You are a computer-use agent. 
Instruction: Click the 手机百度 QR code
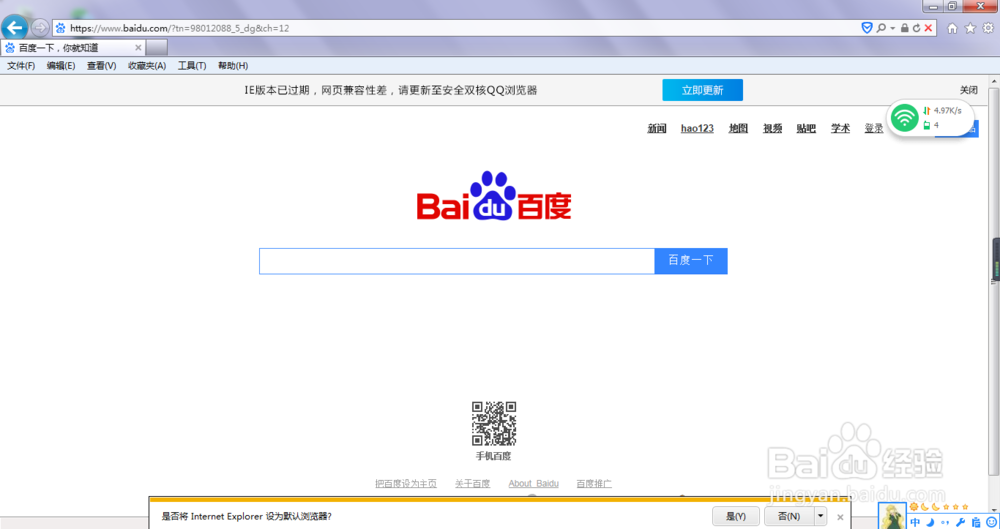494,424
